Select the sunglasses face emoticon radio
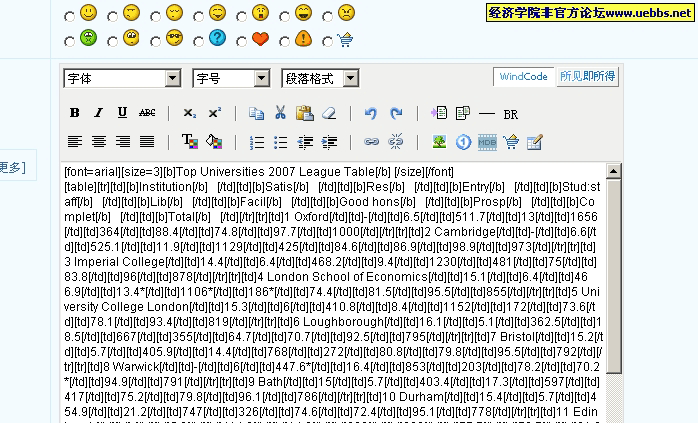The width and height of the screenshot is (698, 423). (155, 42)
